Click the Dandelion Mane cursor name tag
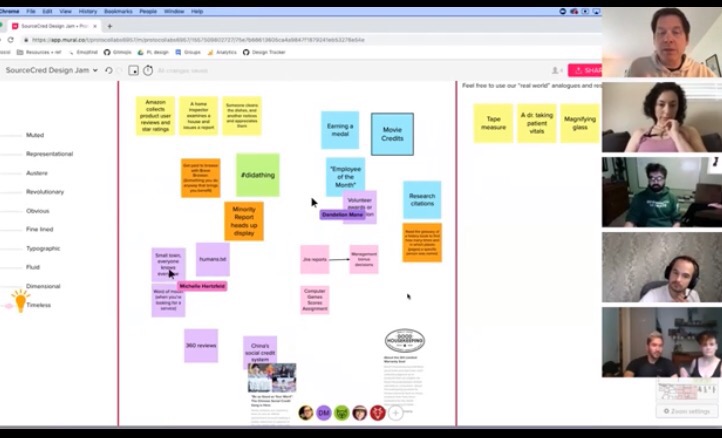 pos(343,215)
